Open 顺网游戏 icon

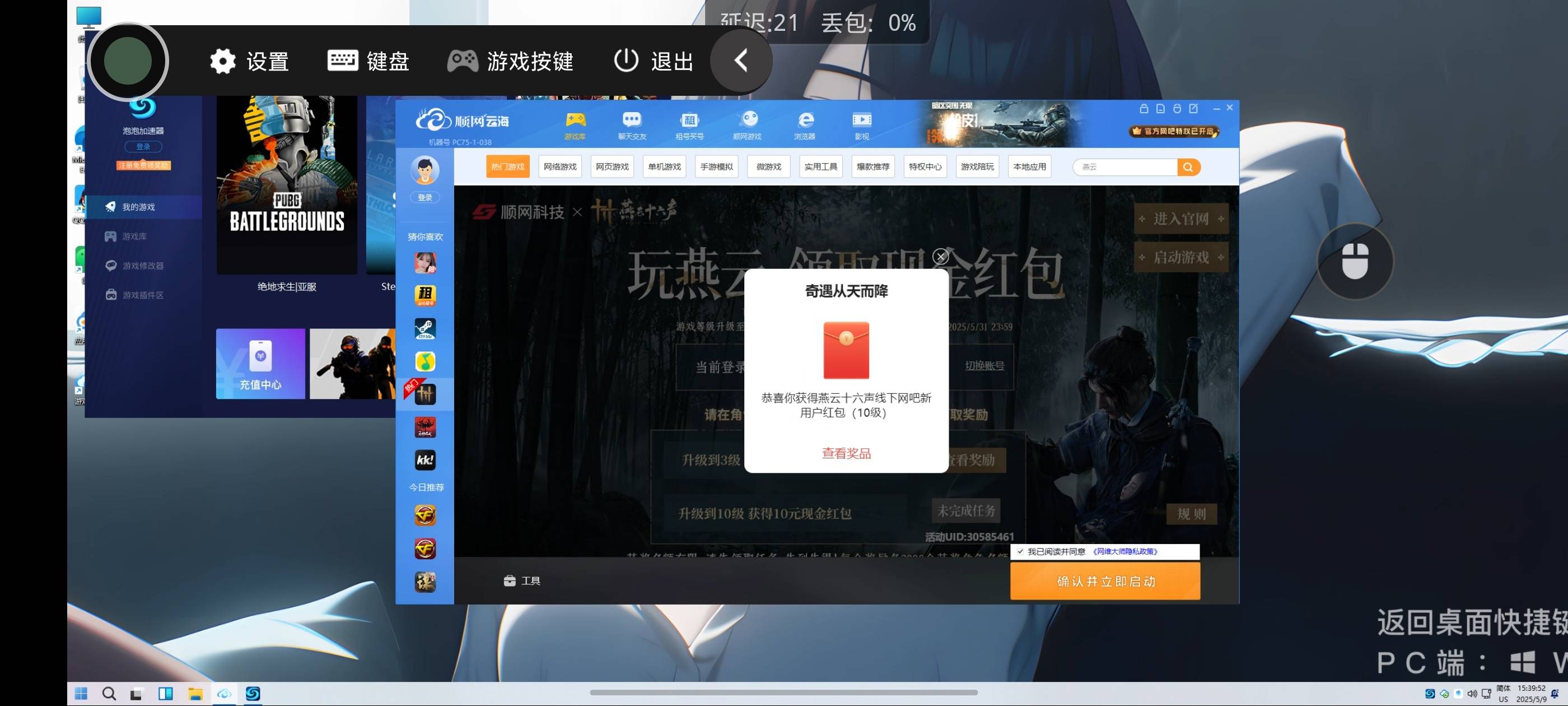747,126
